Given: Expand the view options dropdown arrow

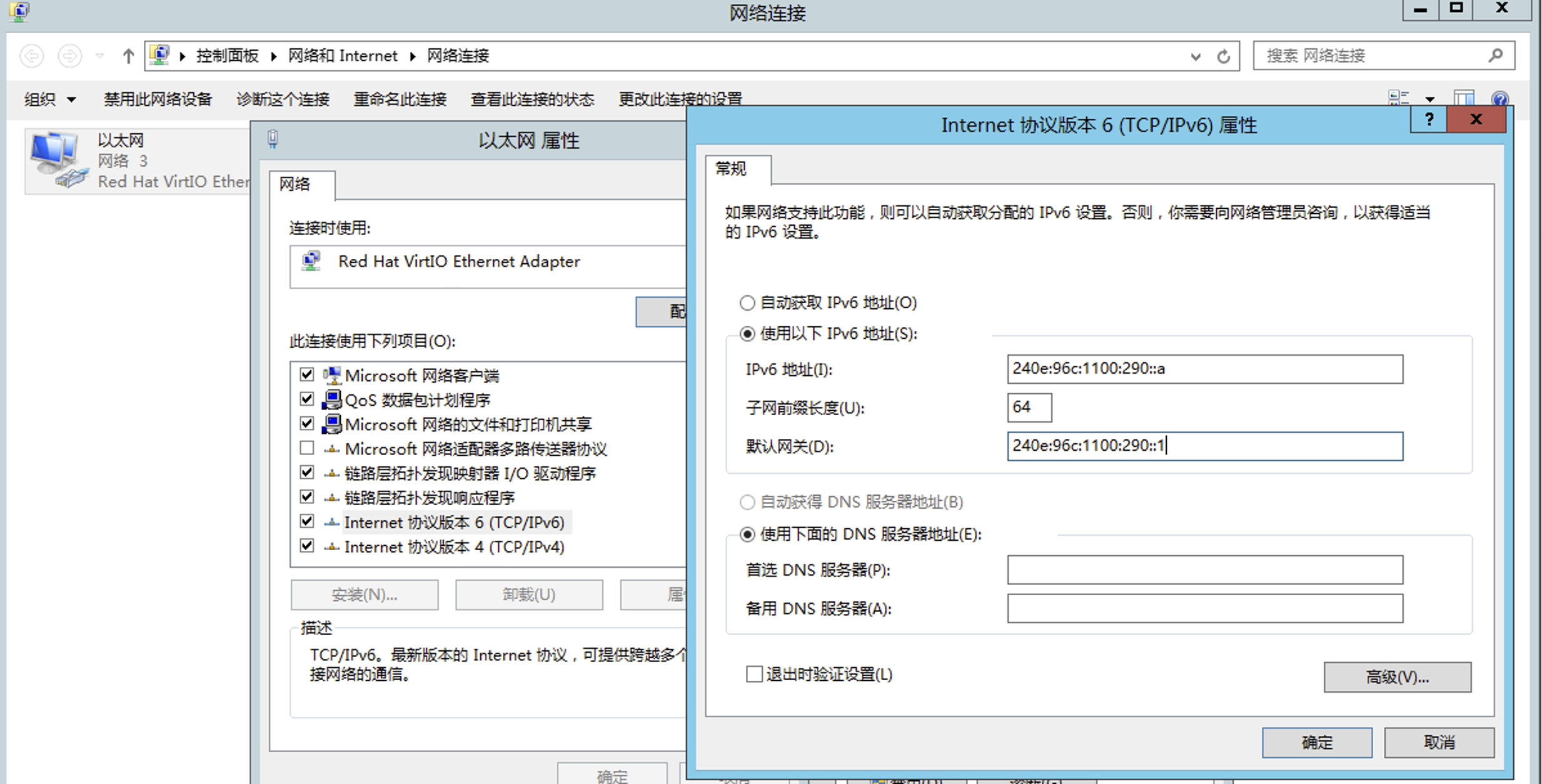Looking at the screenshot, I should [1430, 99].
